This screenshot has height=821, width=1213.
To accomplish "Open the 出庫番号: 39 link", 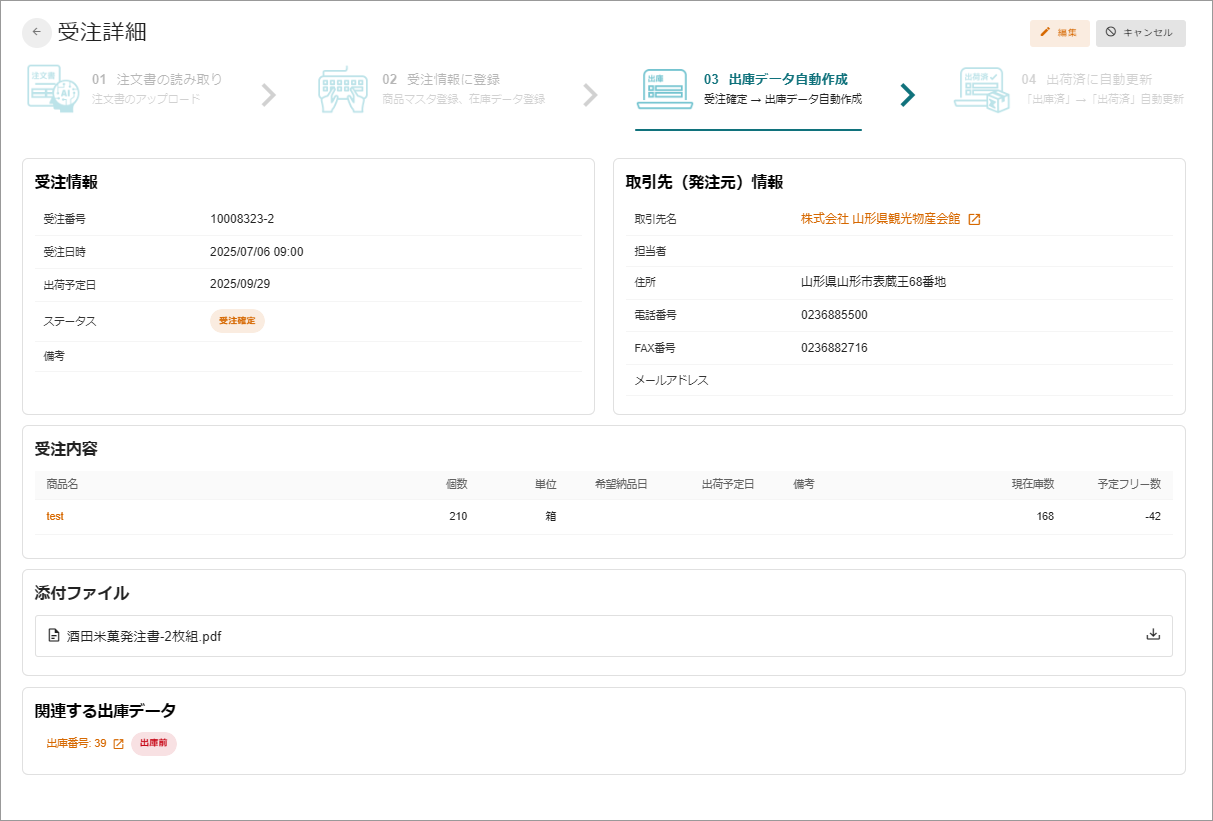I will 76,744.
